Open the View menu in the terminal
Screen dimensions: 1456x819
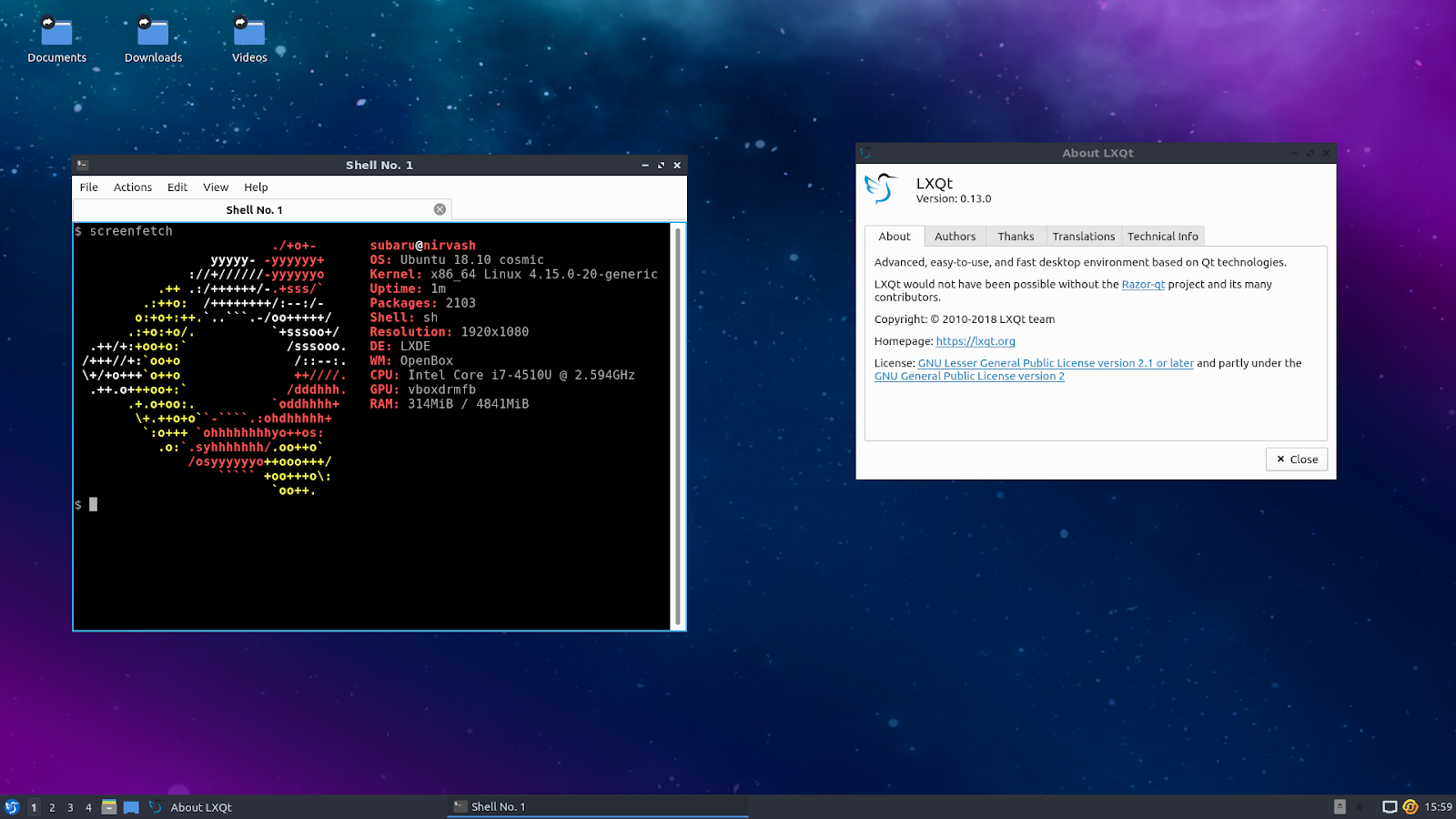coord(216,187)
